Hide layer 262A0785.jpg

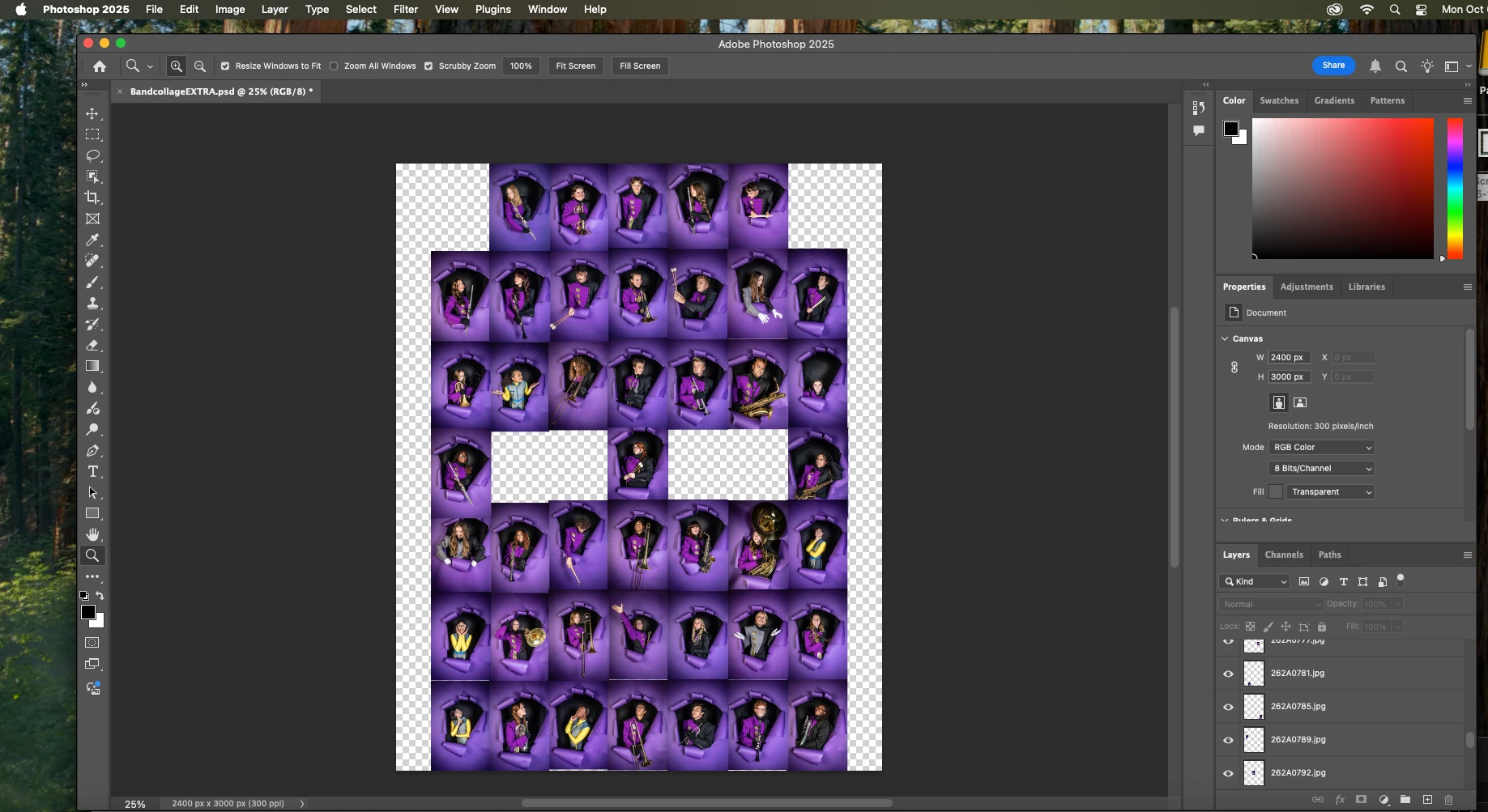click(x=1228, y=707)
